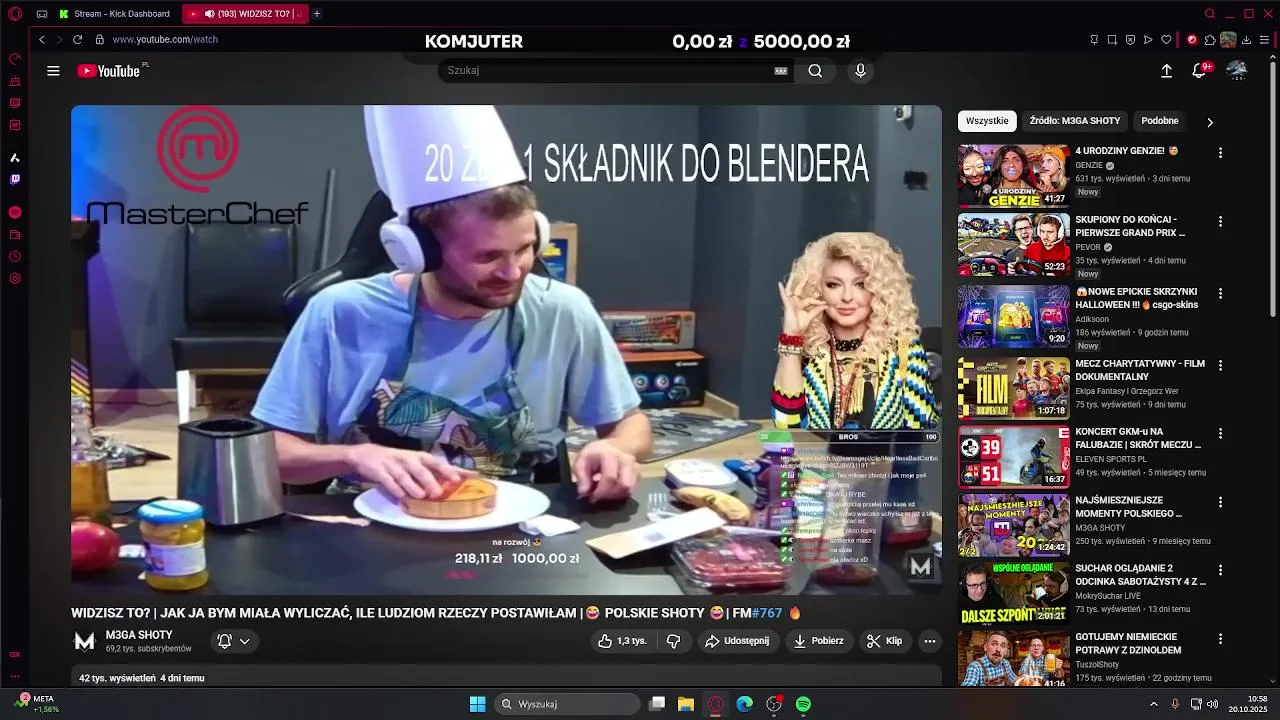Open options menu for 4 URODZINY GENZIE

coord(1220,153)
